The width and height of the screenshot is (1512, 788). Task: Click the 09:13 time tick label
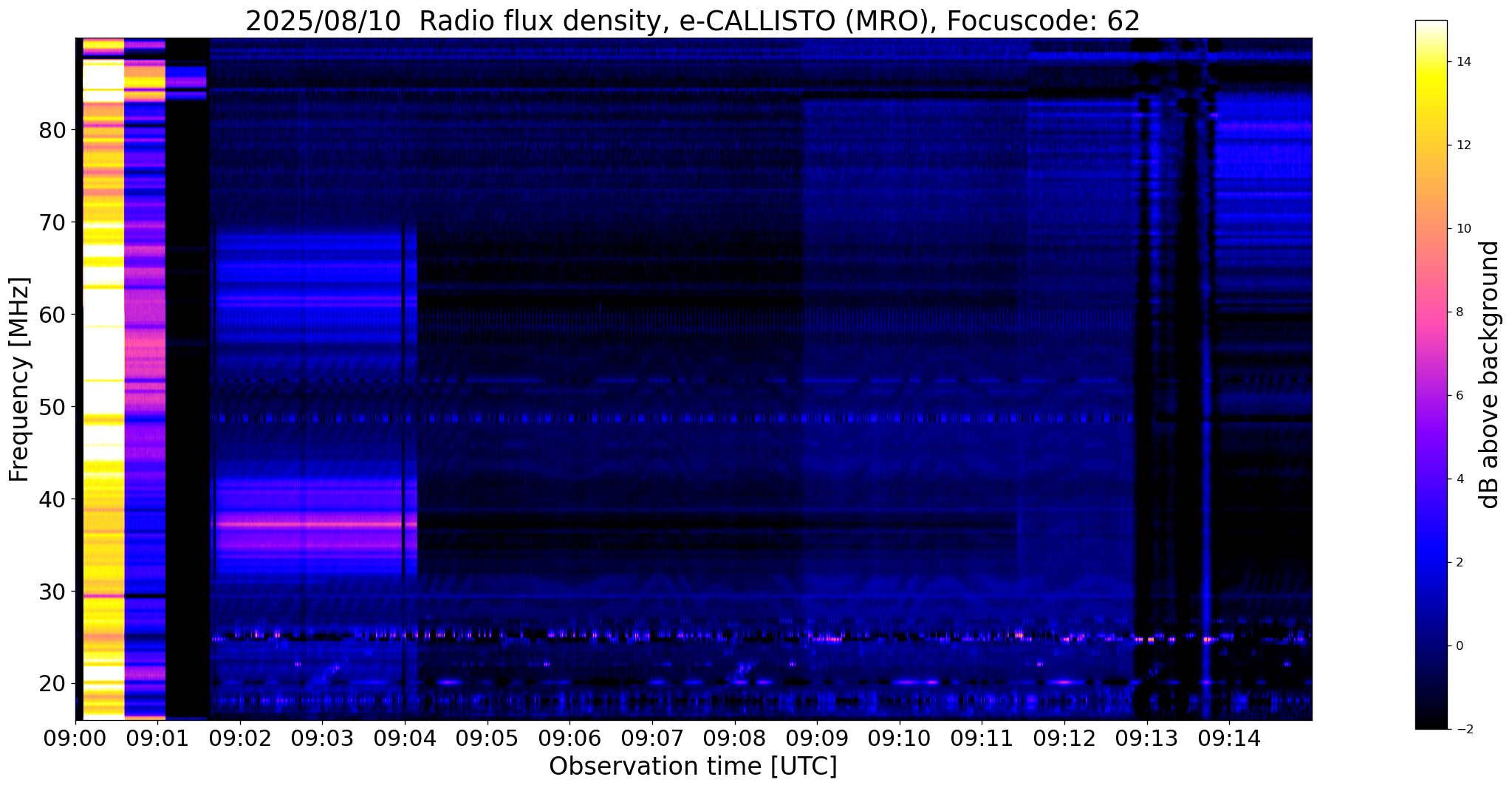click(x=1146, y=739)
